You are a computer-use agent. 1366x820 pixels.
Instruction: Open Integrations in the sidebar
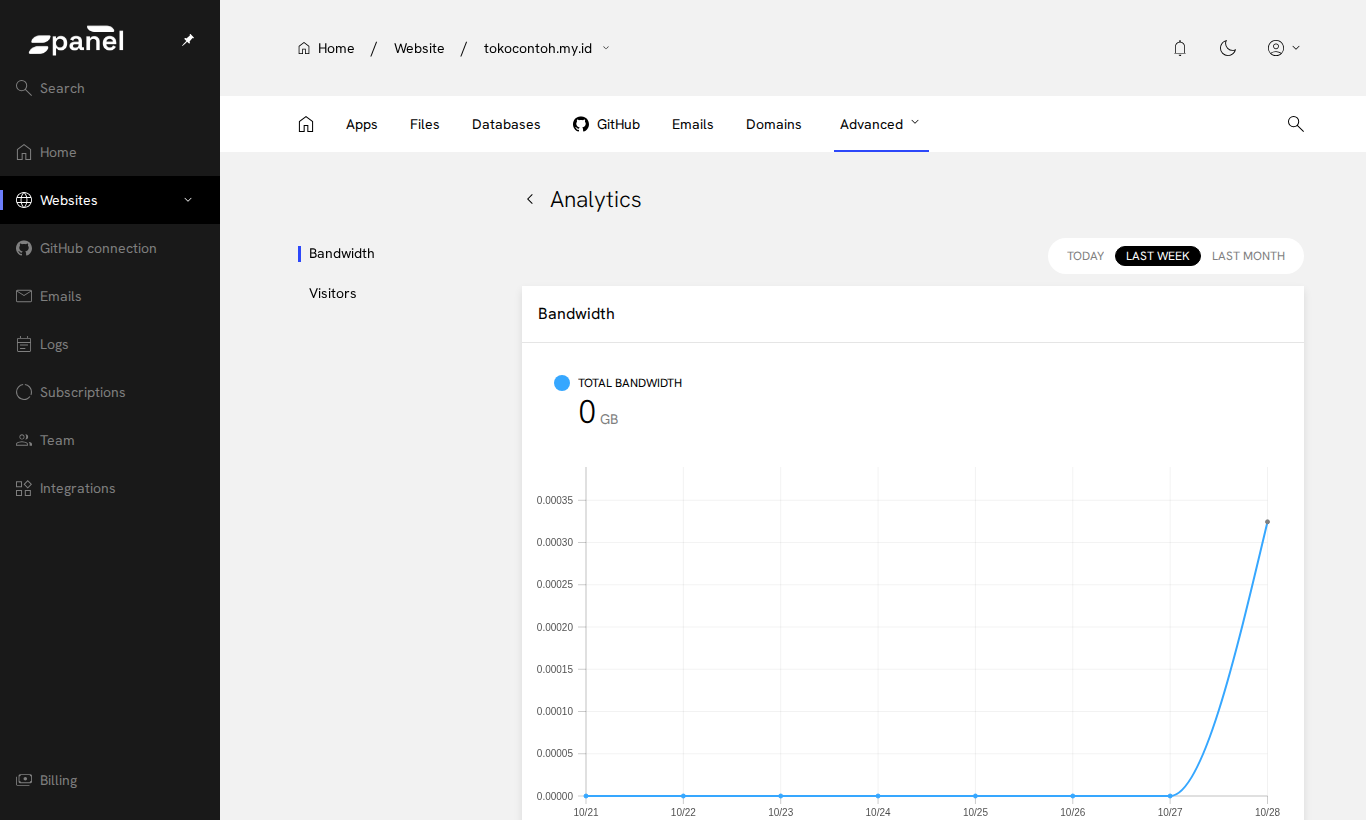point(110,488)
